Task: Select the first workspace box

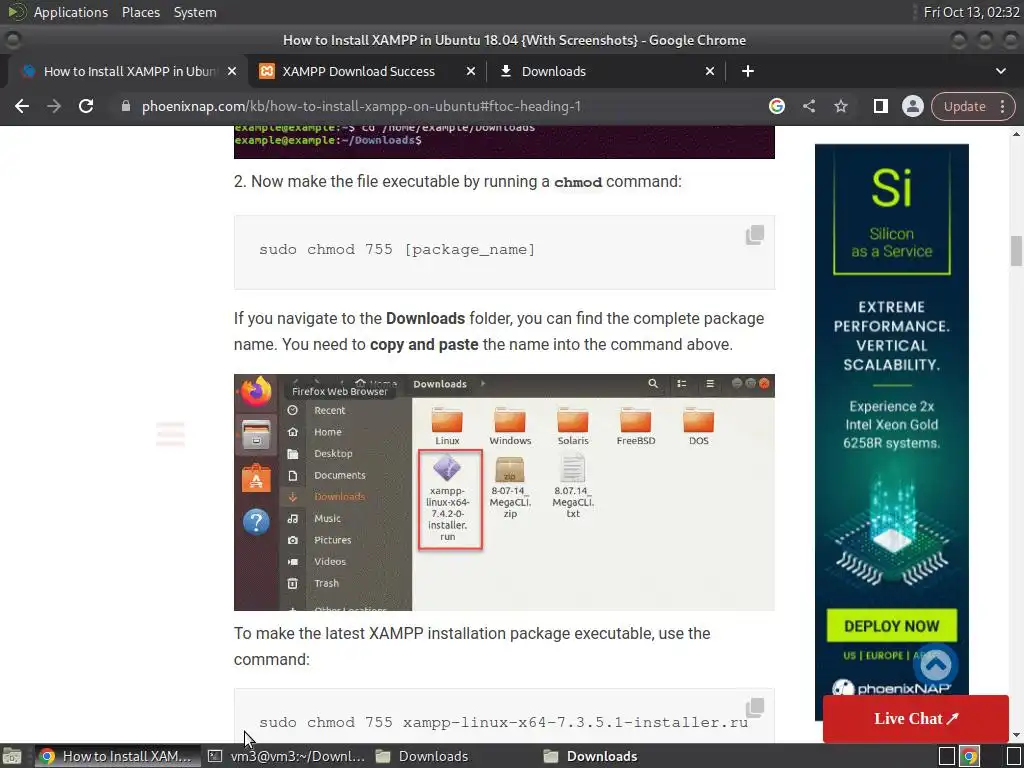Action: 947,756
